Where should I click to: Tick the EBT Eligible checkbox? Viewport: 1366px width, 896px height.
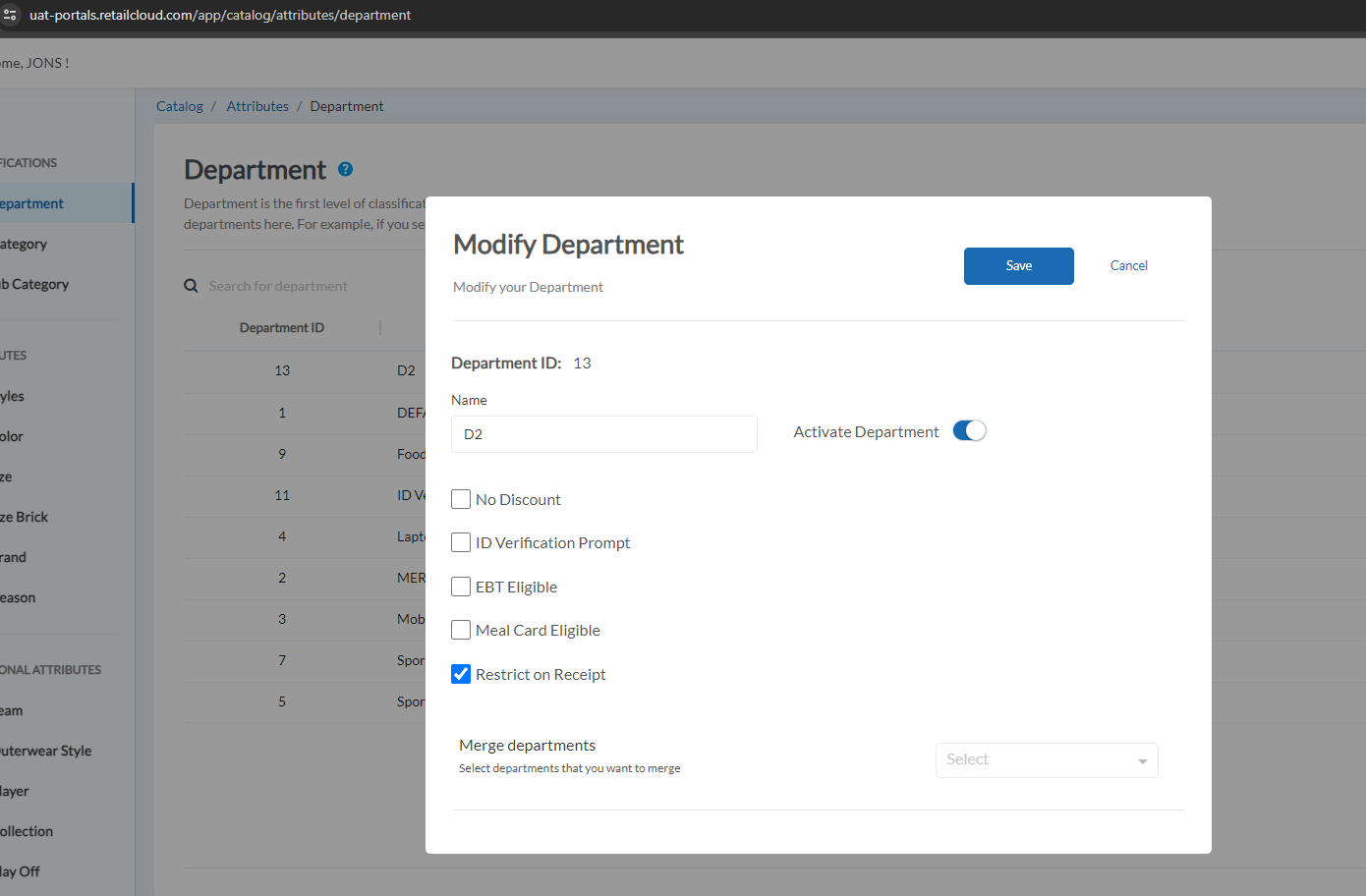[461, 587]
